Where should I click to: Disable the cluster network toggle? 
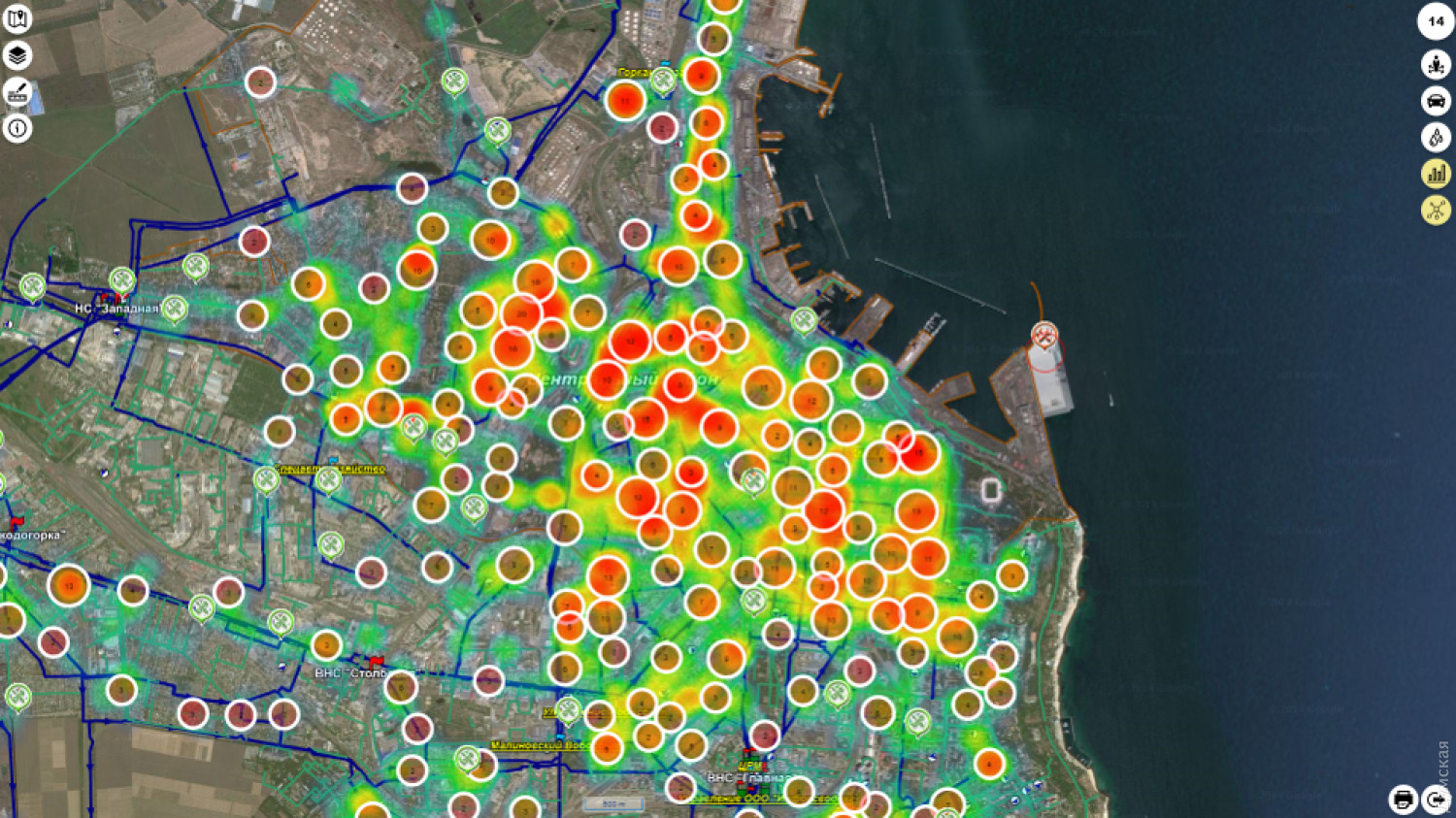tap(1436, 210)
